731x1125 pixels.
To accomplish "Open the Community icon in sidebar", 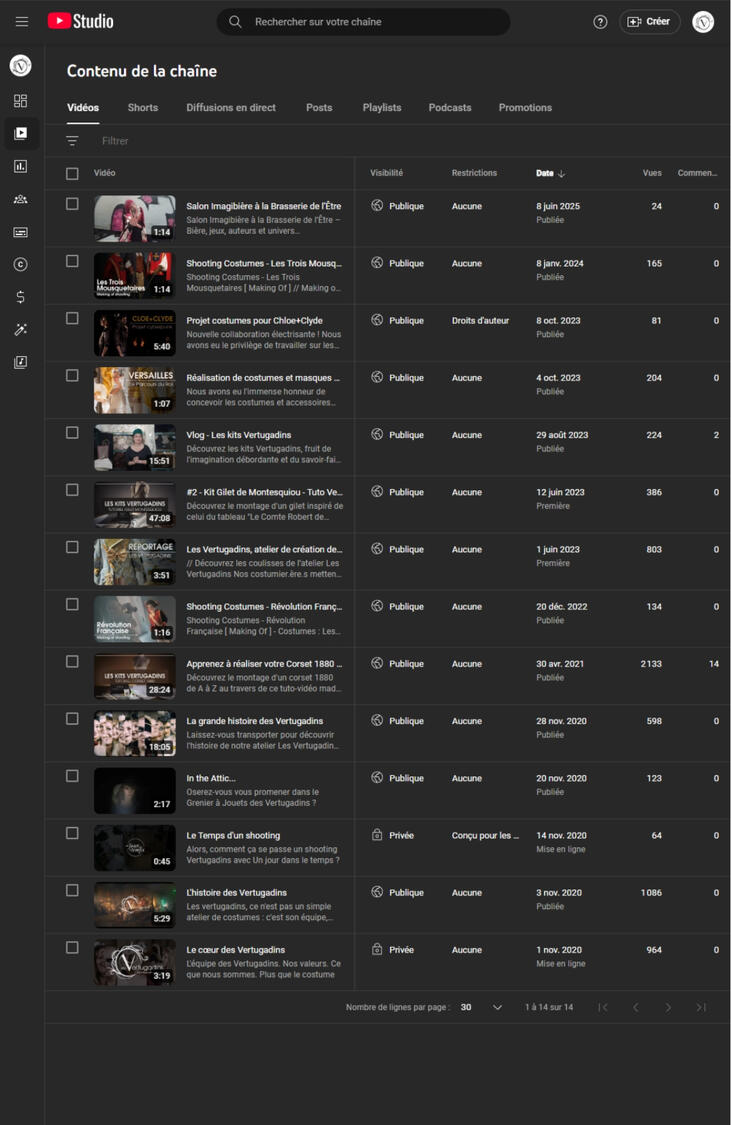I will [20, 199].
